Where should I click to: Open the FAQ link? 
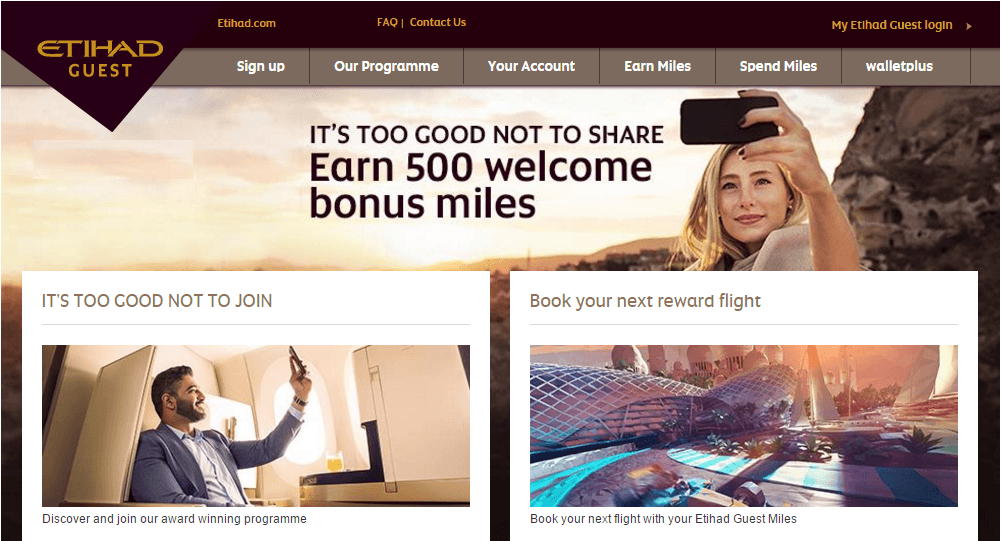tap(387, 22)
